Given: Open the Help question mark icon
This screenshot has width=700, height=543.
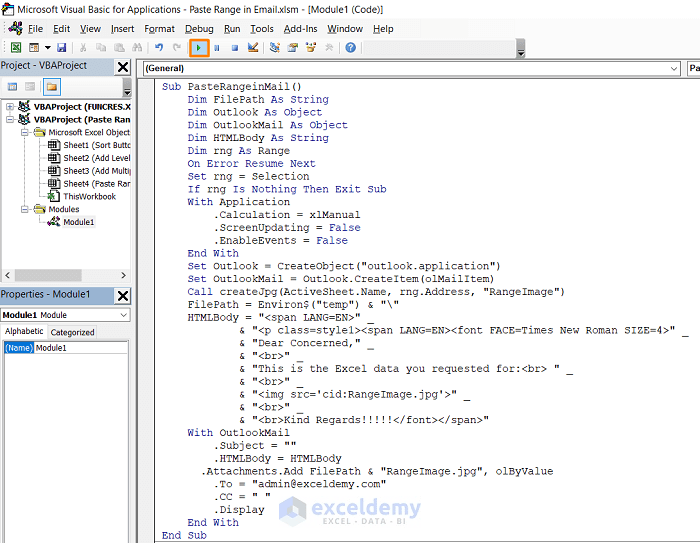Looking at the screenshot, I should click(350, 47).
